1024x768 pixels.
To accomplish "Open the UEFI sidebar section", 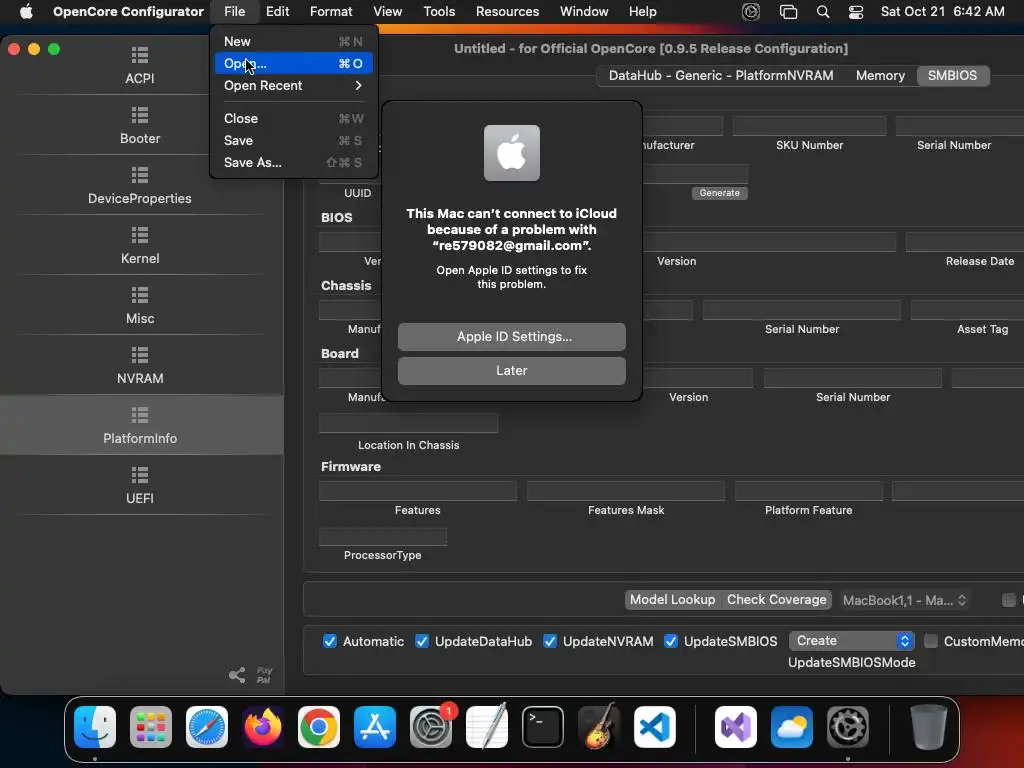I will coord(140,486).
